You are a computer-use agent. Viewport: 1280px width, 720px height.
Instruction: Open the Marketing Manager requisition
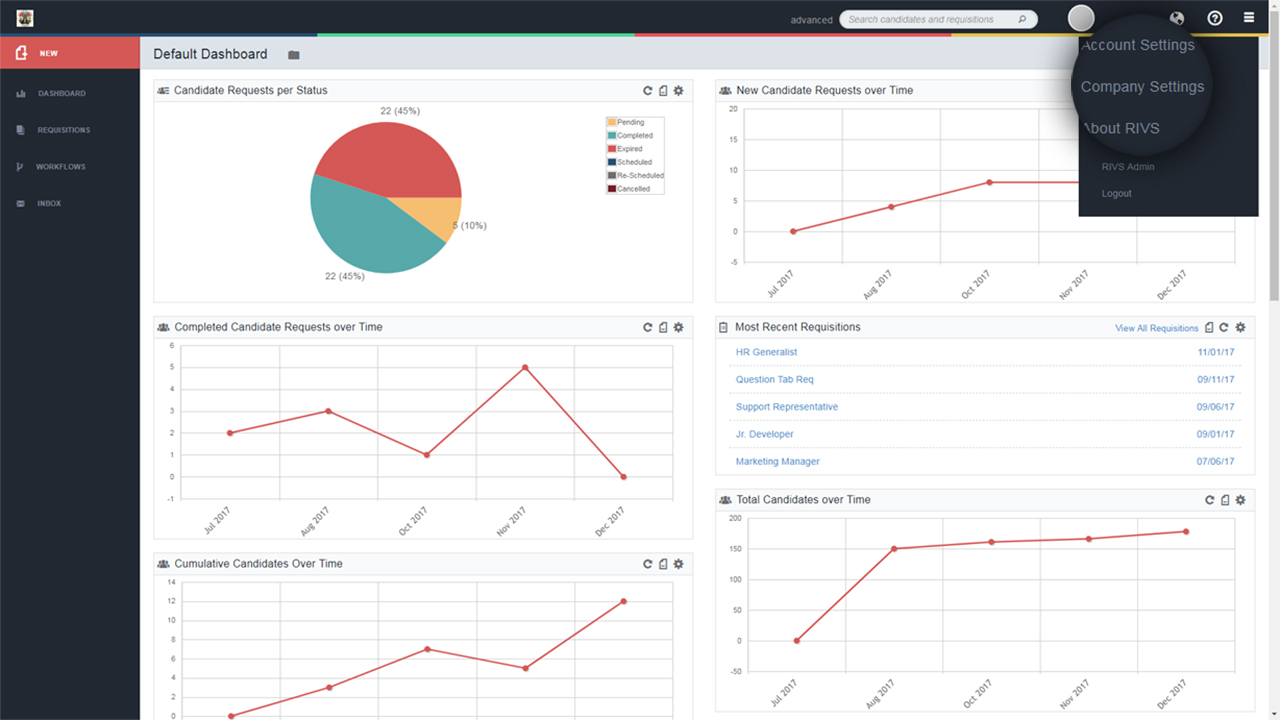(778, 461)
